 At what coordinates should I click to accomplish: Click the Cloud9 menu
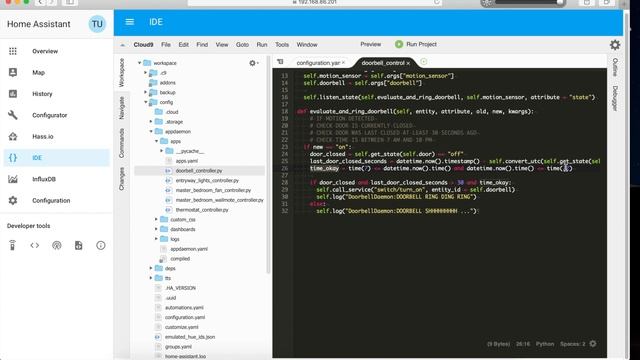point(143,44)
